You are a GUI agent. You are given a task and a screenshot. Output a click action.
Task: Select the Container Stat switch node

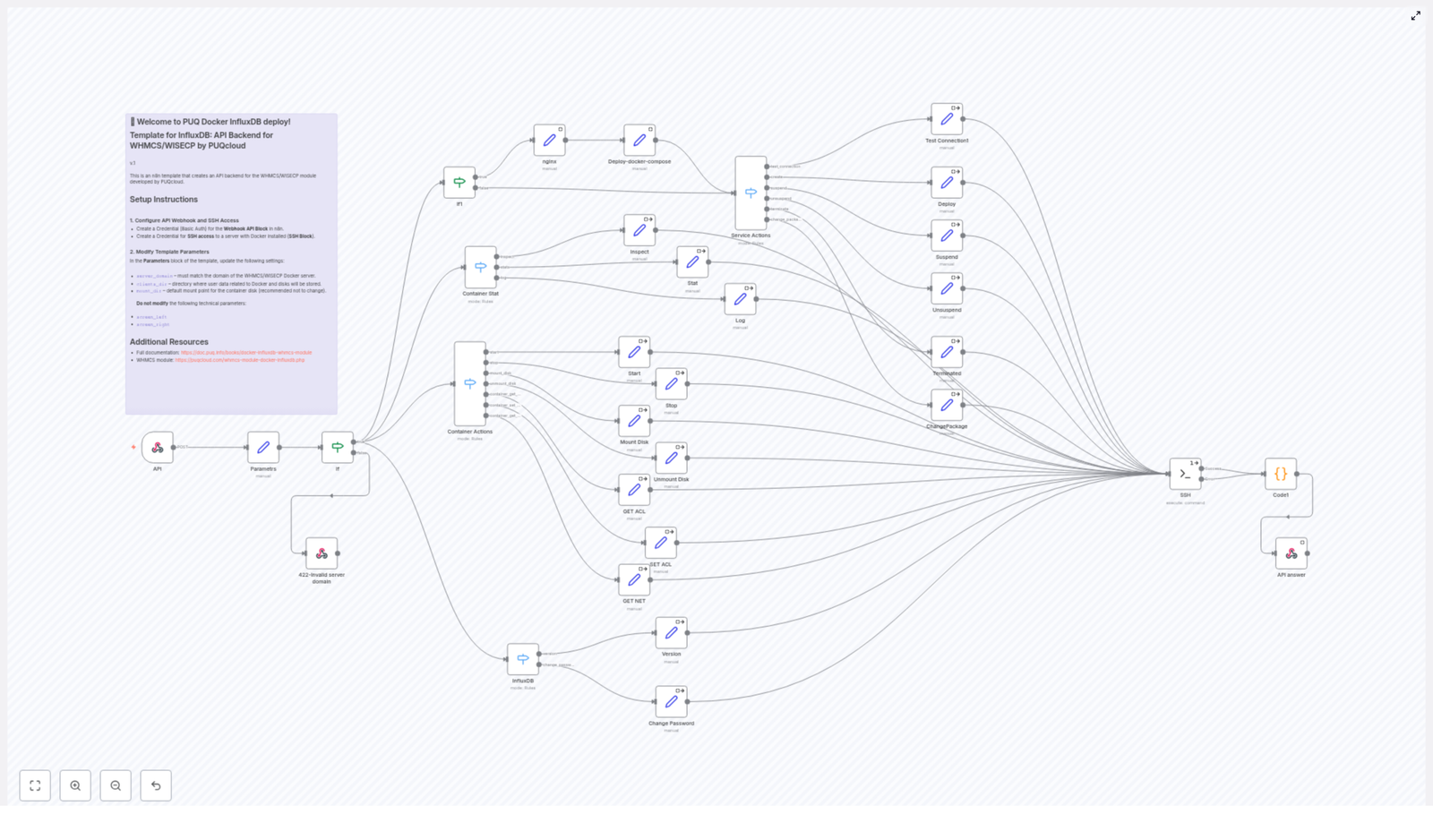coord(482,266)
